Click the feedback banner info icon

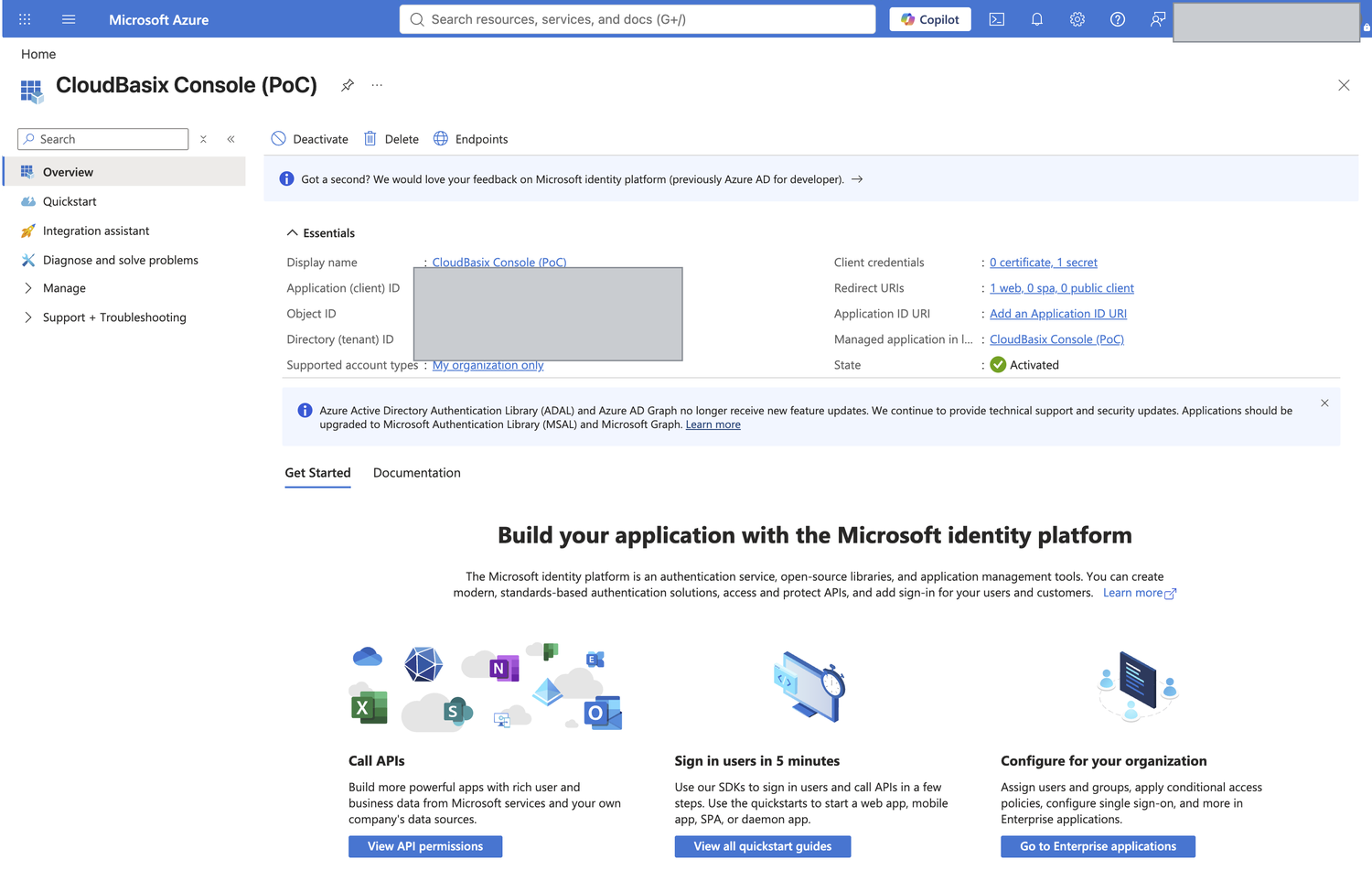(286, 179)
